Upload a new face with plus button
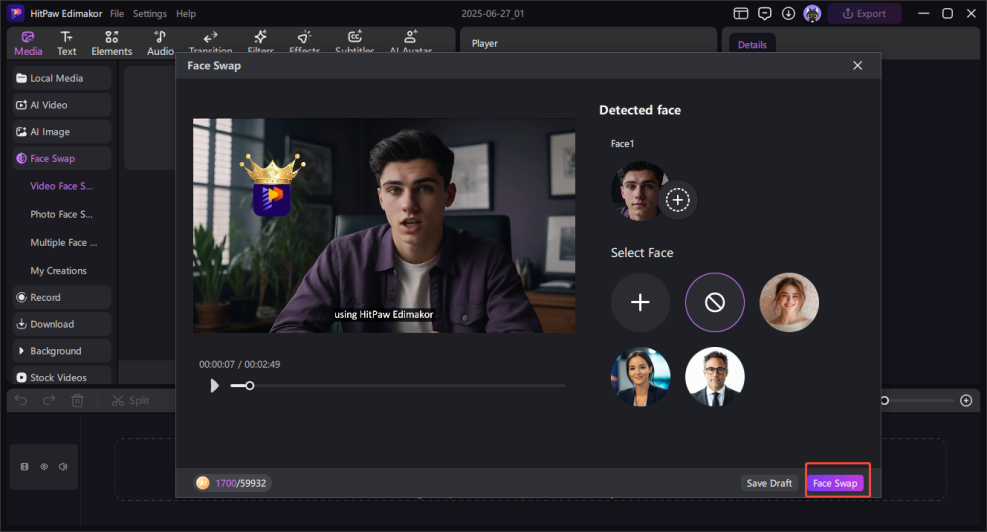 (640, 302)
